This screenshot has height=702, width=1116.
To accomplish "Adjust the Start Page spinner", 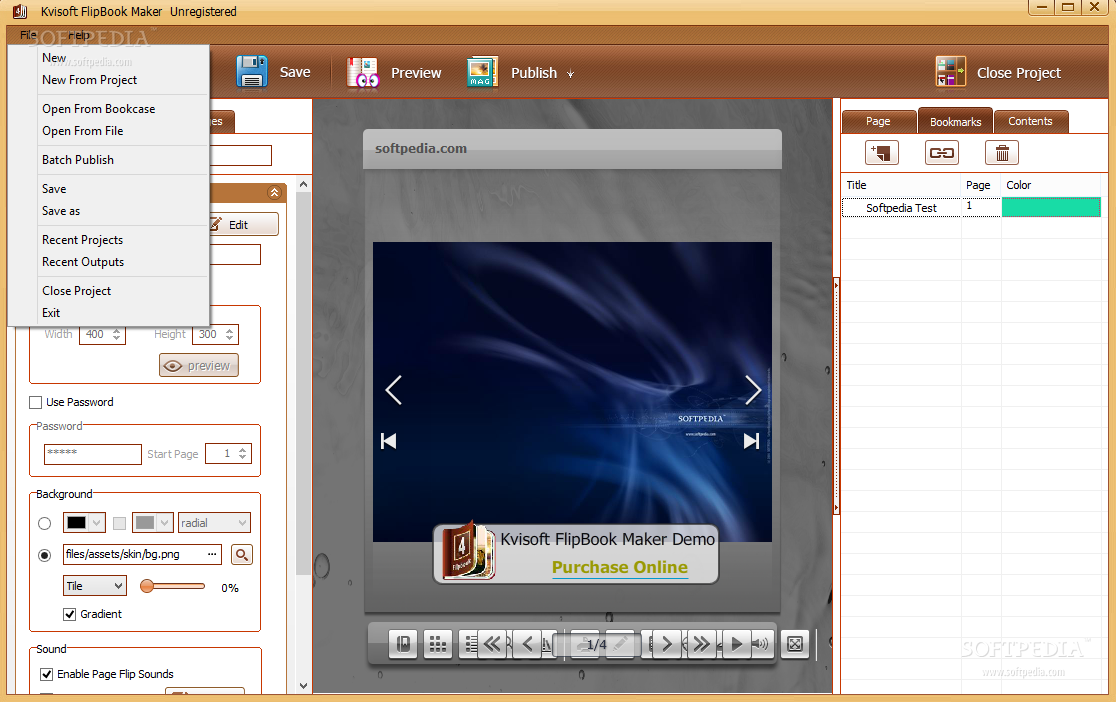I will pos(243,454).
